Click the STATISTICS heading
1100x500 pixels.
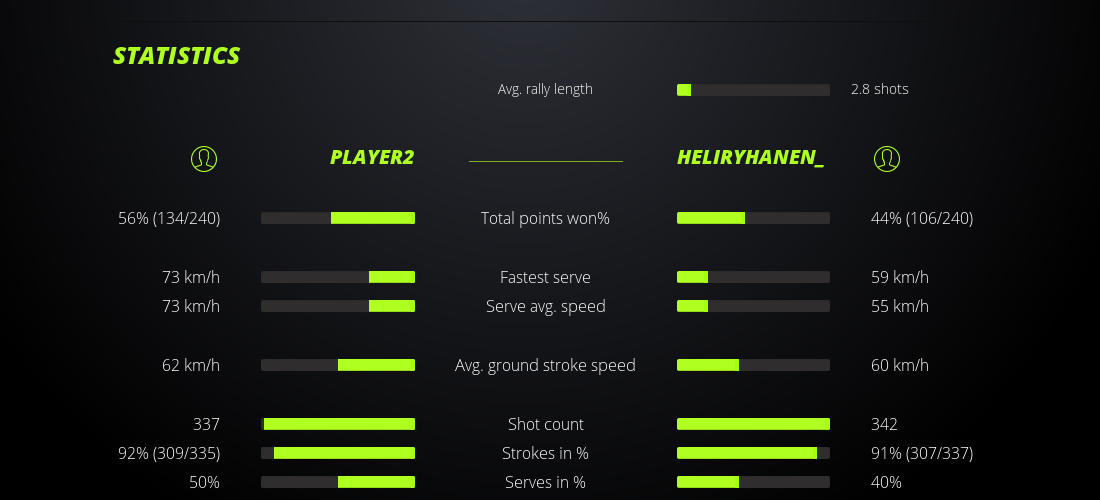coord(177,56)
